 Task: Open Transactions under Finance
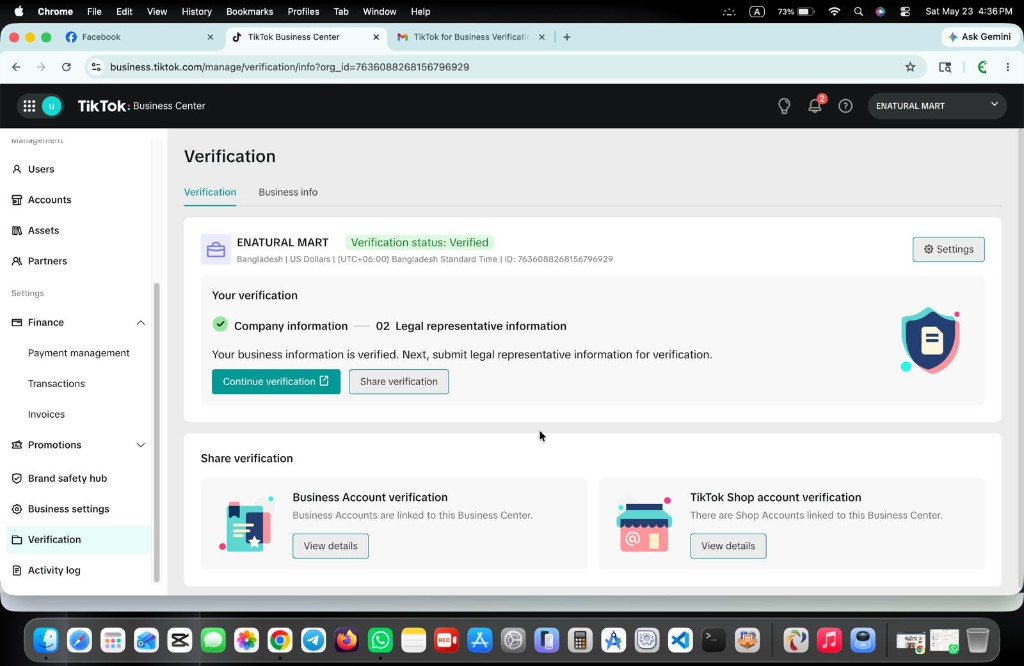tap(57, 384)
